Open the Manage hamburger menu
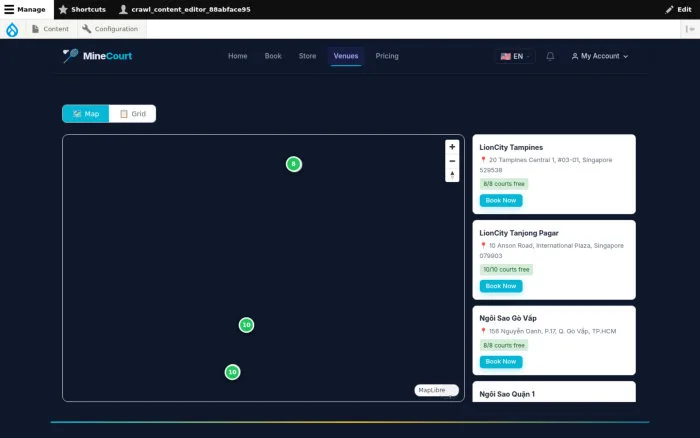 click(x=25, y=9)
